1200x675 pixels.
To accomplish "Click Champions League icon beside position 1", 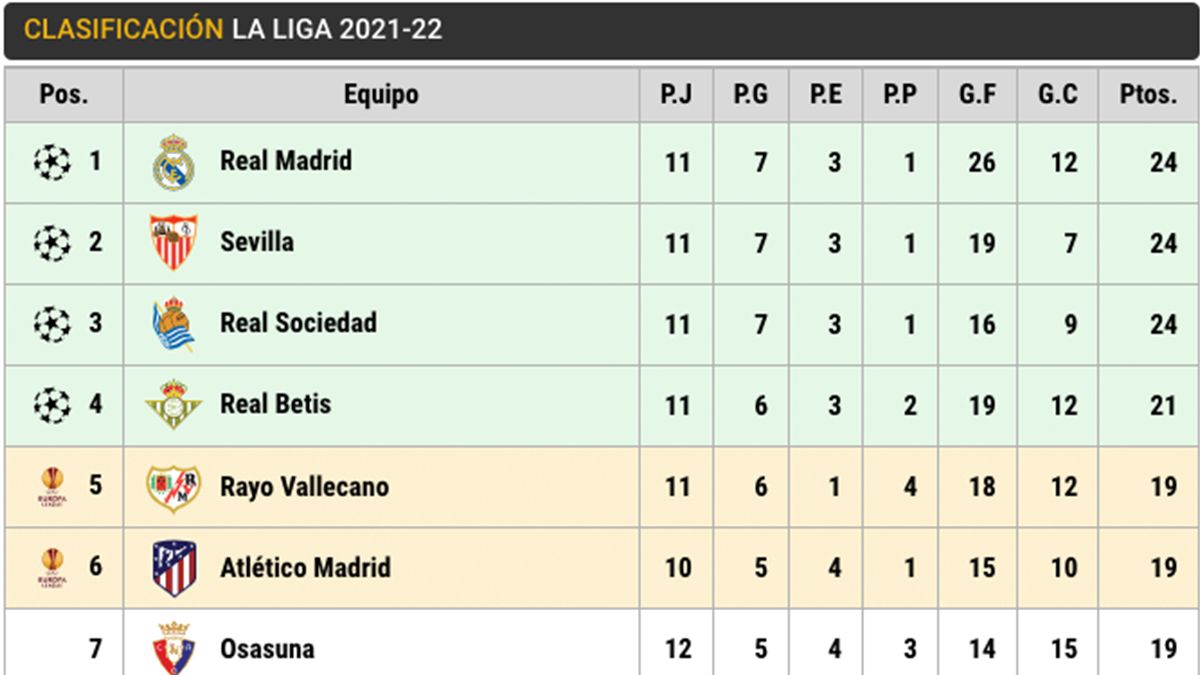I will [52, 161].
